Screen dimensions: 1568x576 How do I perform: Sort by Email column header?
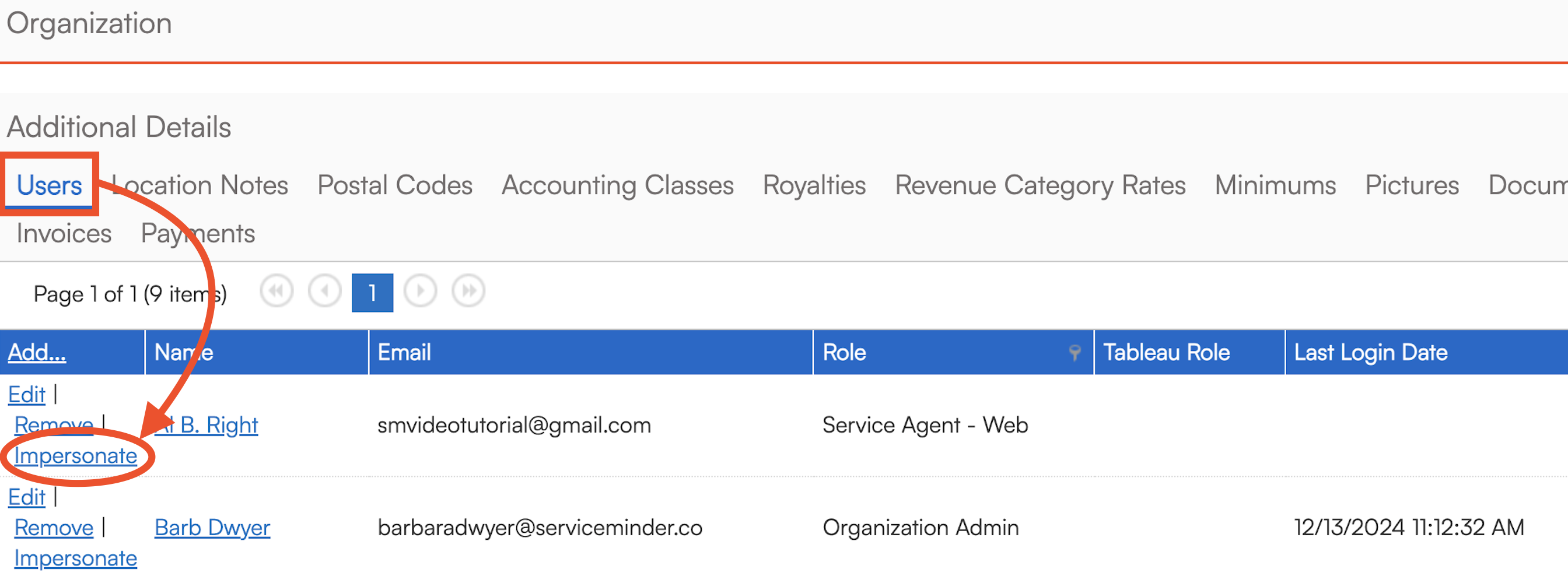404,352
